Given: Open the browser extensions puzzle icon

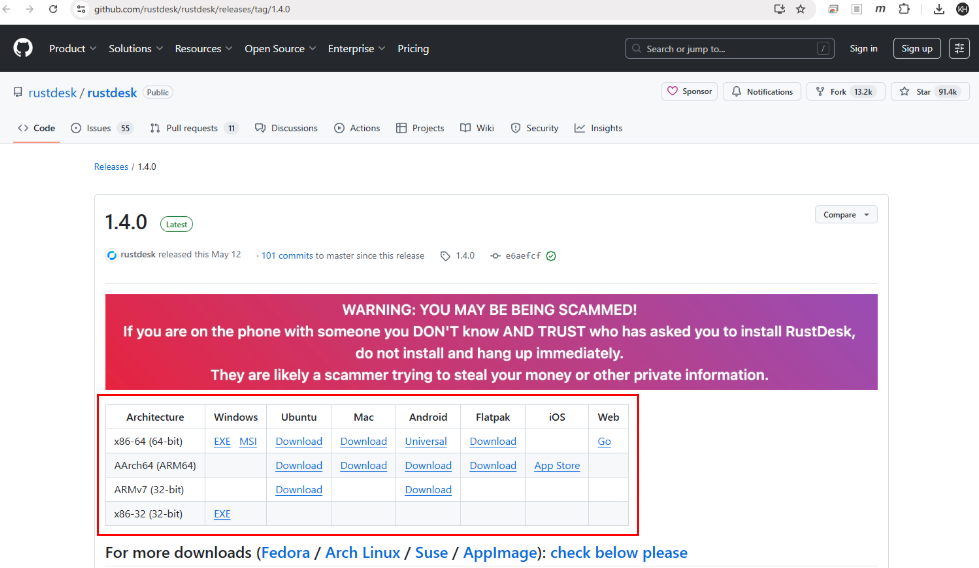Looking at the screenshot, I should (x=904, y=9).
